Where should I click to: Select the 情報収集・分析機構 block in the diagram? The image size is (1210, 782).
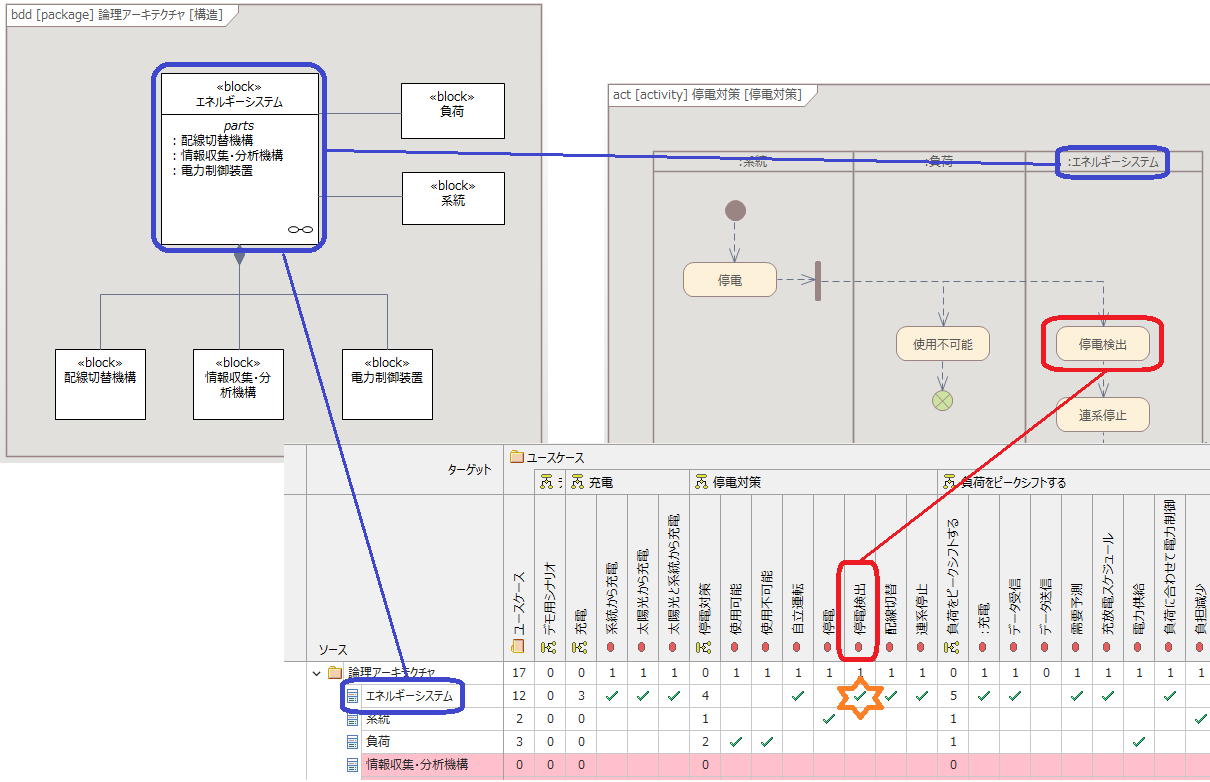click(x=238, y=384)
